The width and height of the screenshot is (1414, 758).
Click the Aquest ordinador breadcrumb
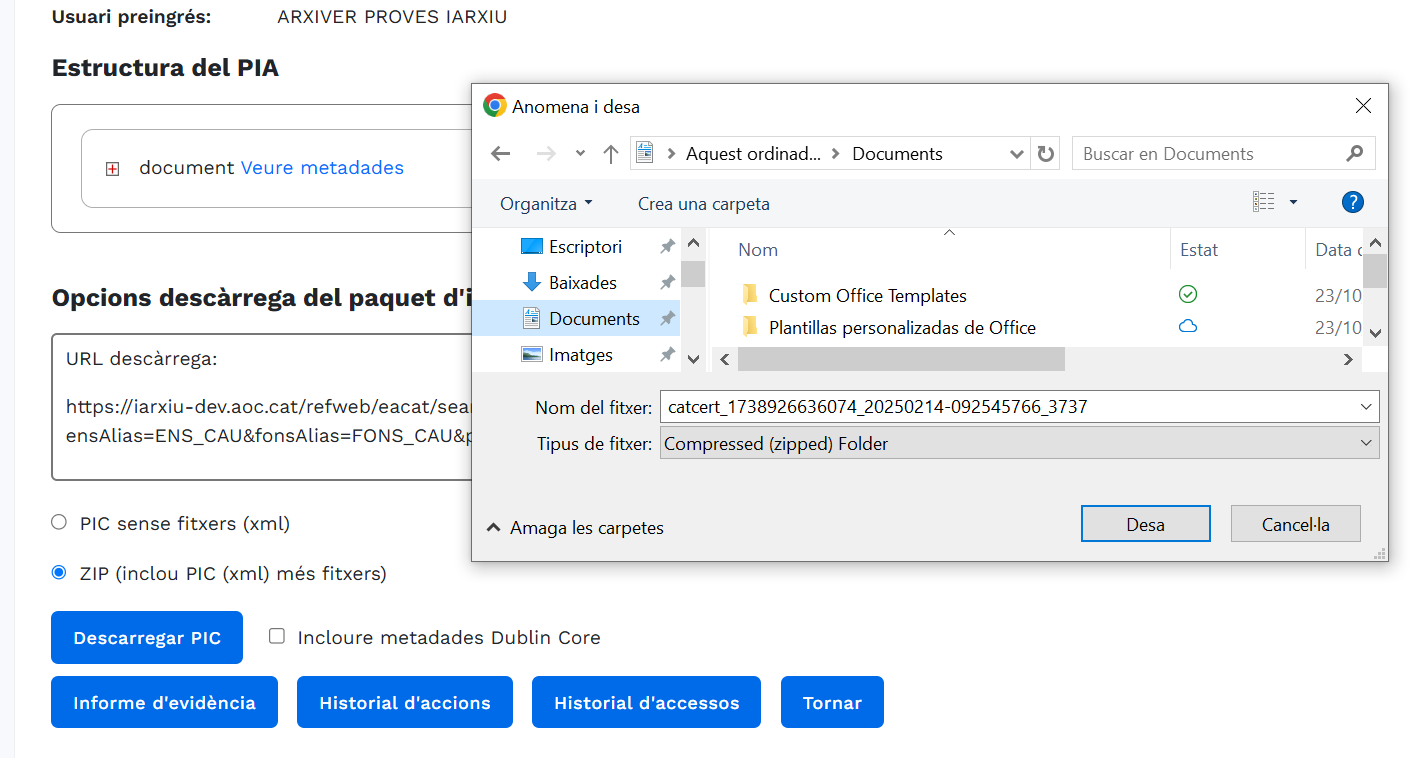pyautogui.click(x=753, y=154)
